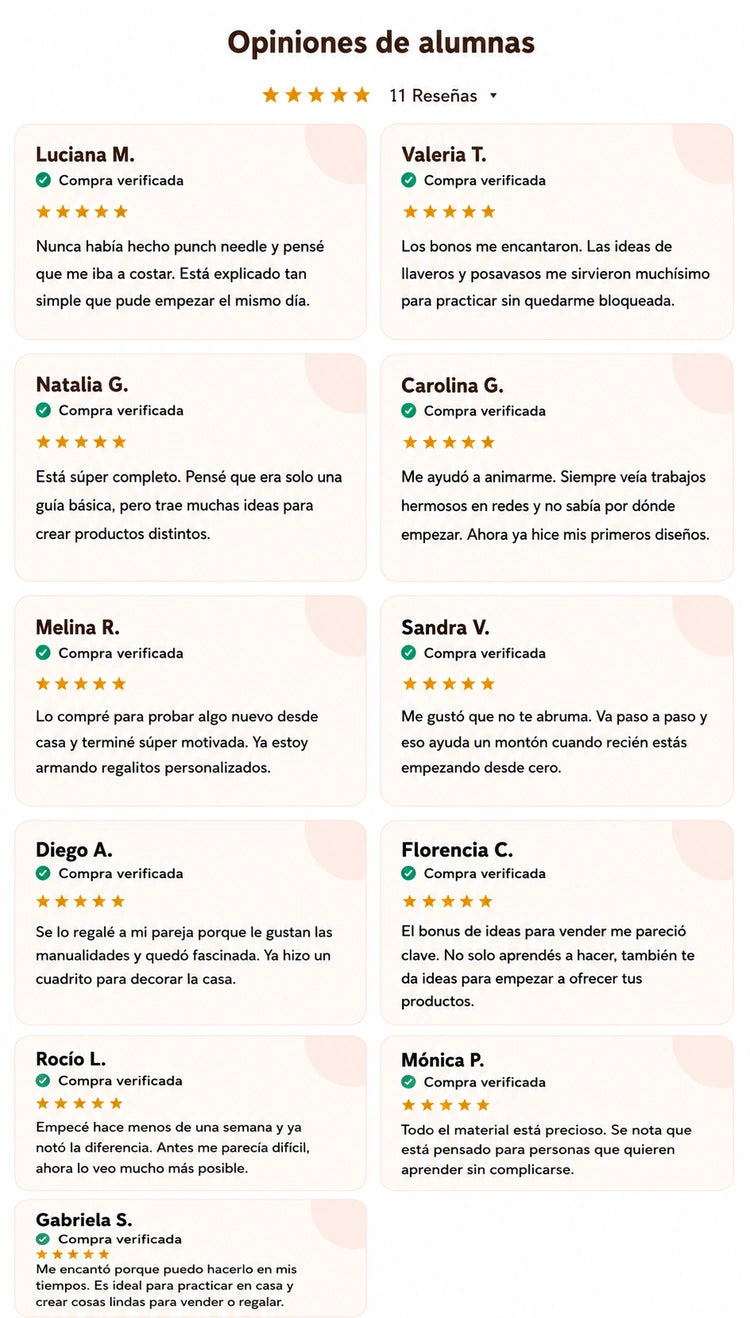Click the overall five-star rating at top
The image size is (750, 1318).
[x=316, y=95]
